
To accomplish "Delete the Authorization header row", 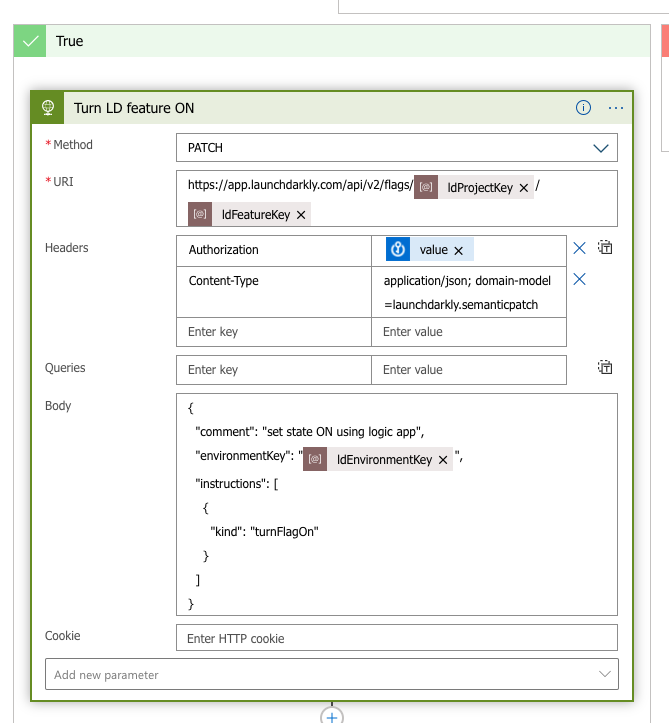I will pos(580,249).
